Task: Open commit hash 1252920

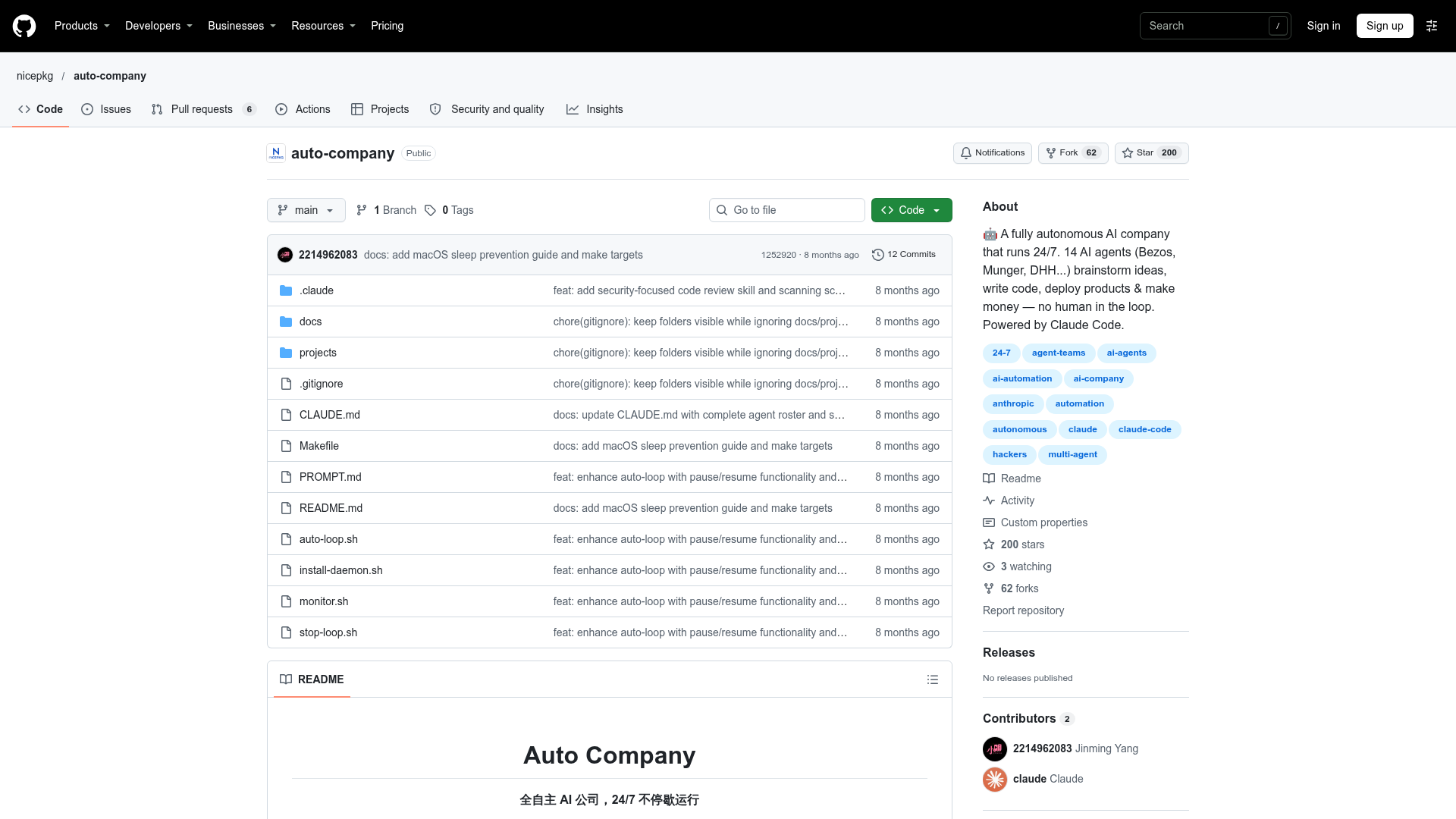Action: (x=778, y=255)
